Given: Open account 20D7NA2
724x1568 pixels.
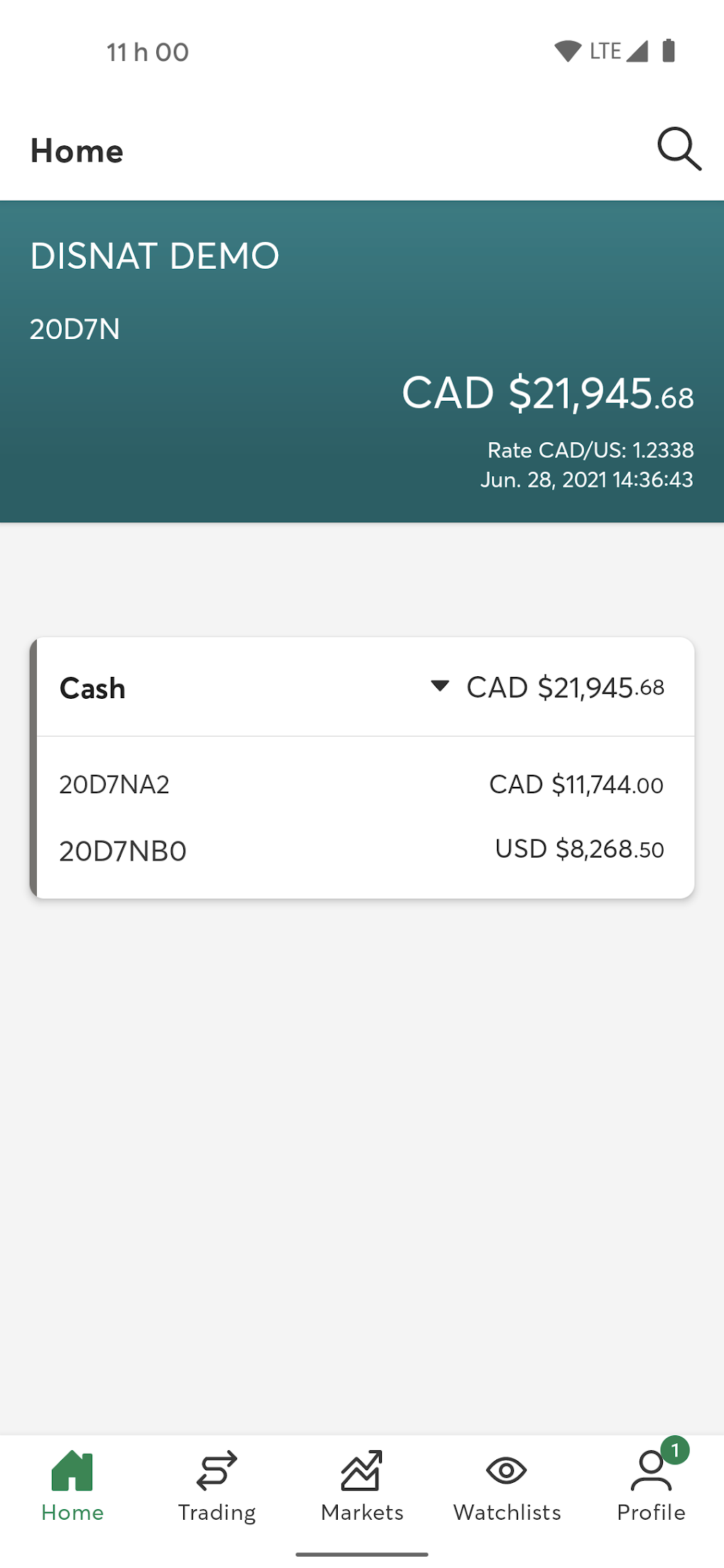Looking at the screenshot, I should coord(114,785).
